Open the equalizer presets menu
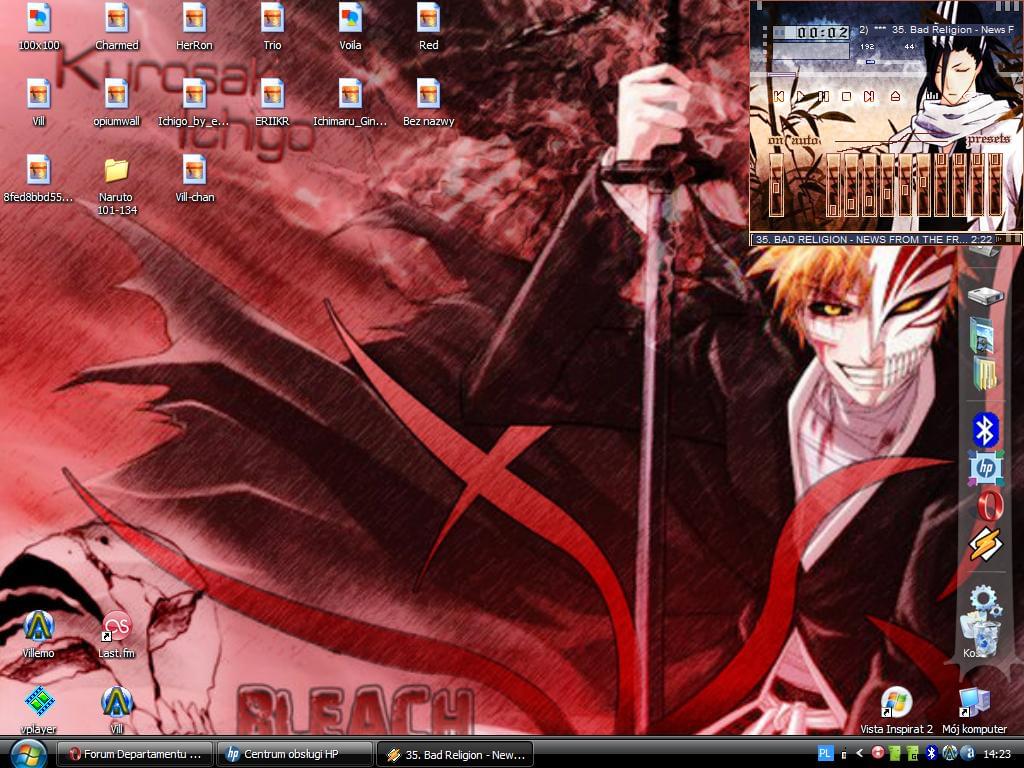This screenshot has height=768, width=1024. [988, 139]
